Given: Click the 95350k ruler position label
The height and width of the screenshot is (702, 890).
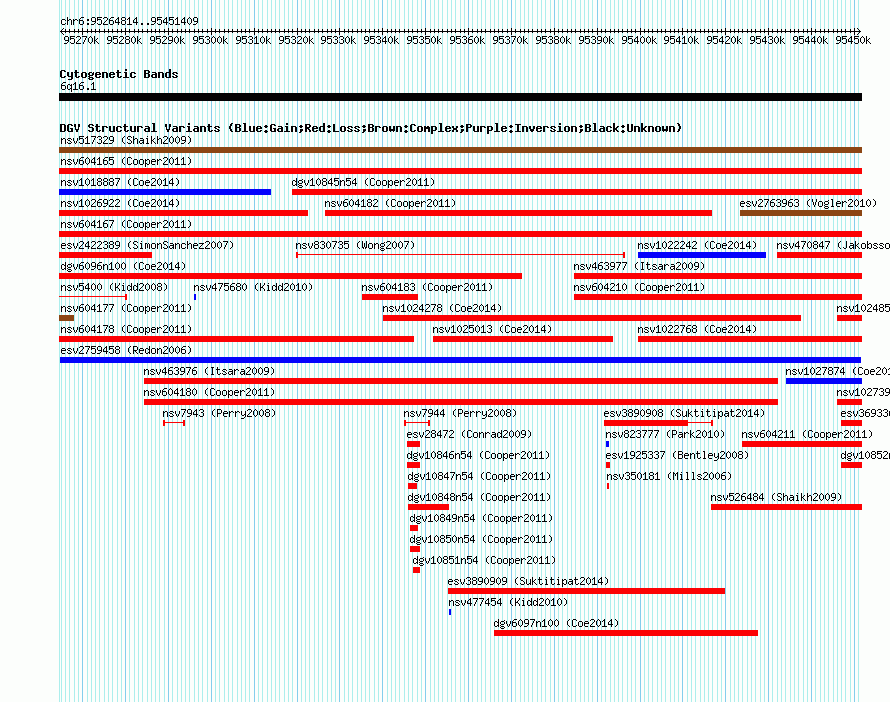Looking at the screenshot, I should tap(424, 40).
